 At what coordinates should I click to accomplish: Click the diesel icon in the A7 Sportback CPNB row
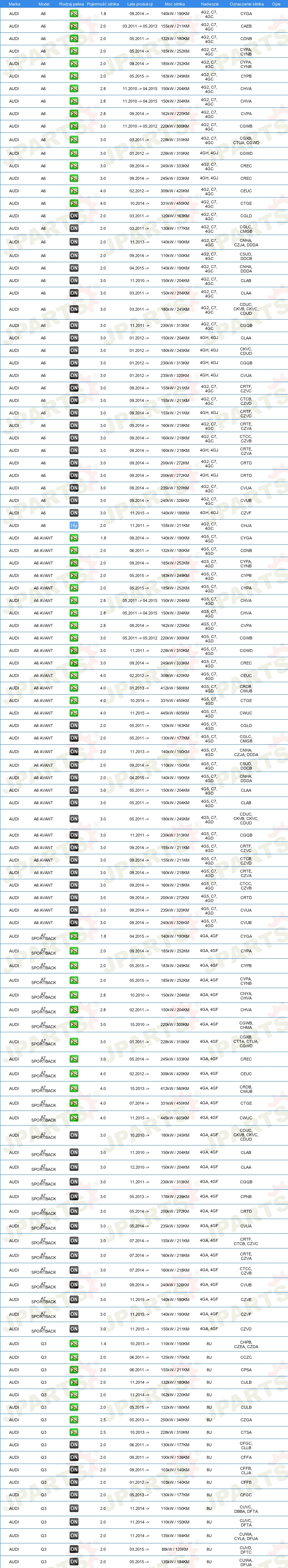(x=74, y=1197)
